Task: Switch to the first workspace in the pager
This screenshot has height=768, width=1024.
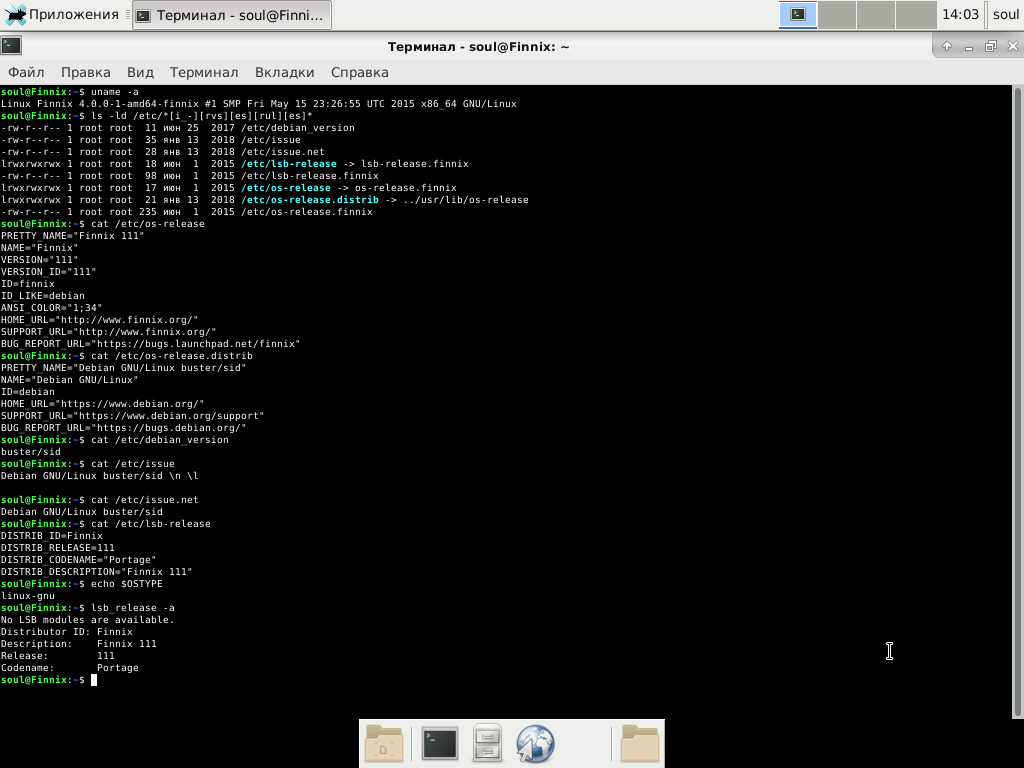Action: pos(798,14)
